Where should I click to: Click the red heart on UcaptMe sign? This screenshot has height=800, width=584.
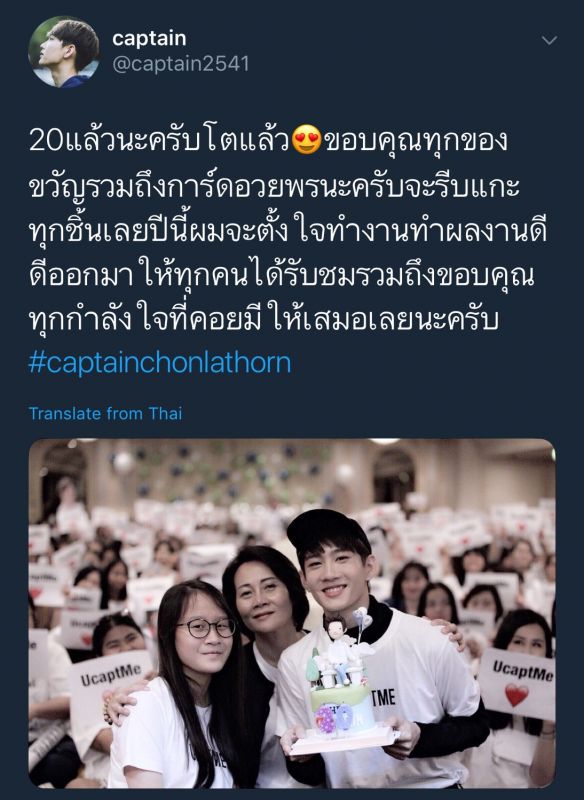(516, 695)
